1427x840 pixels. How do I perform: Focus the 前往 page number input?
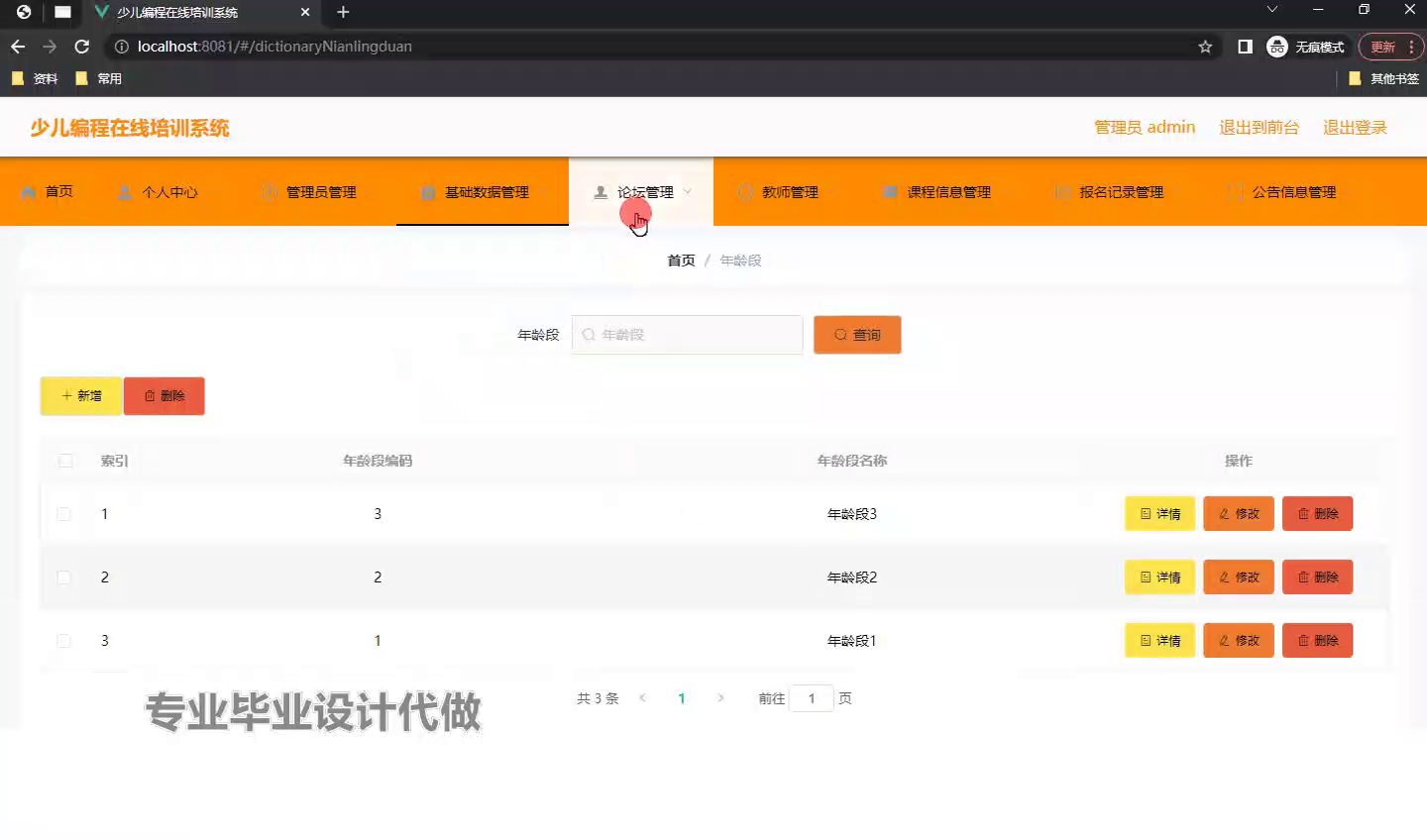coord(812,698)
